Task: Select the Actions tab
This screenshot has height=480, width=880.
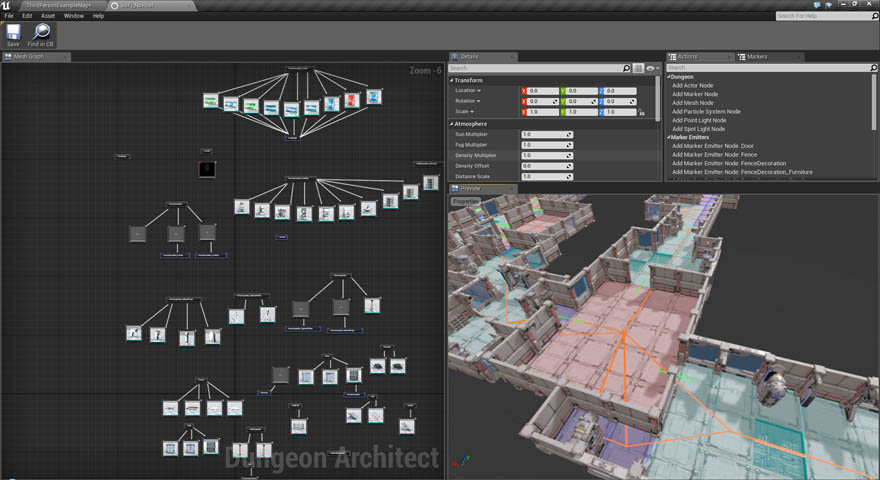Action: click(700, 57)
